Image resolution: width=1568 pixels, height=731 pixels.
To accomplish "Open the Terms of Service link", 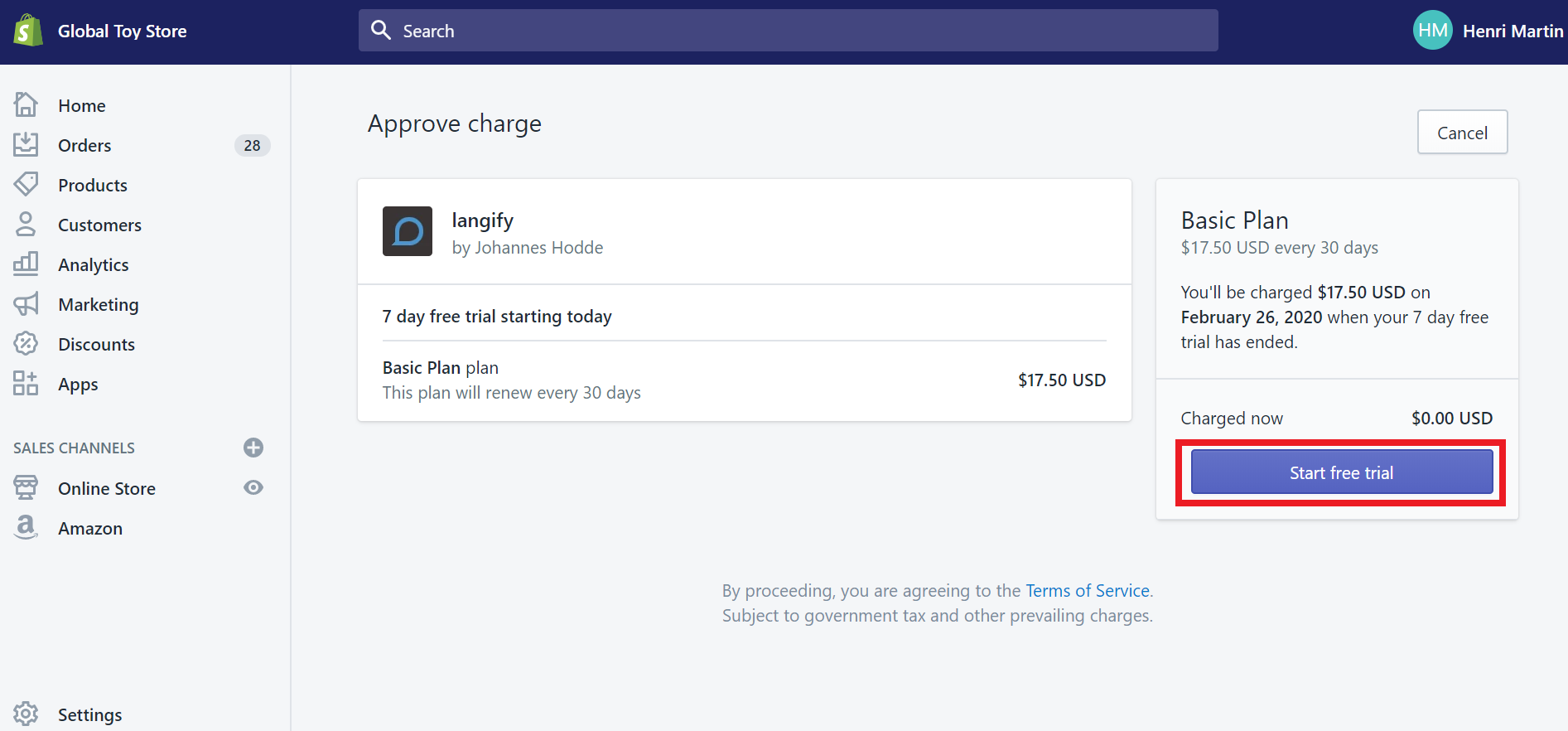I will 1088,591.
